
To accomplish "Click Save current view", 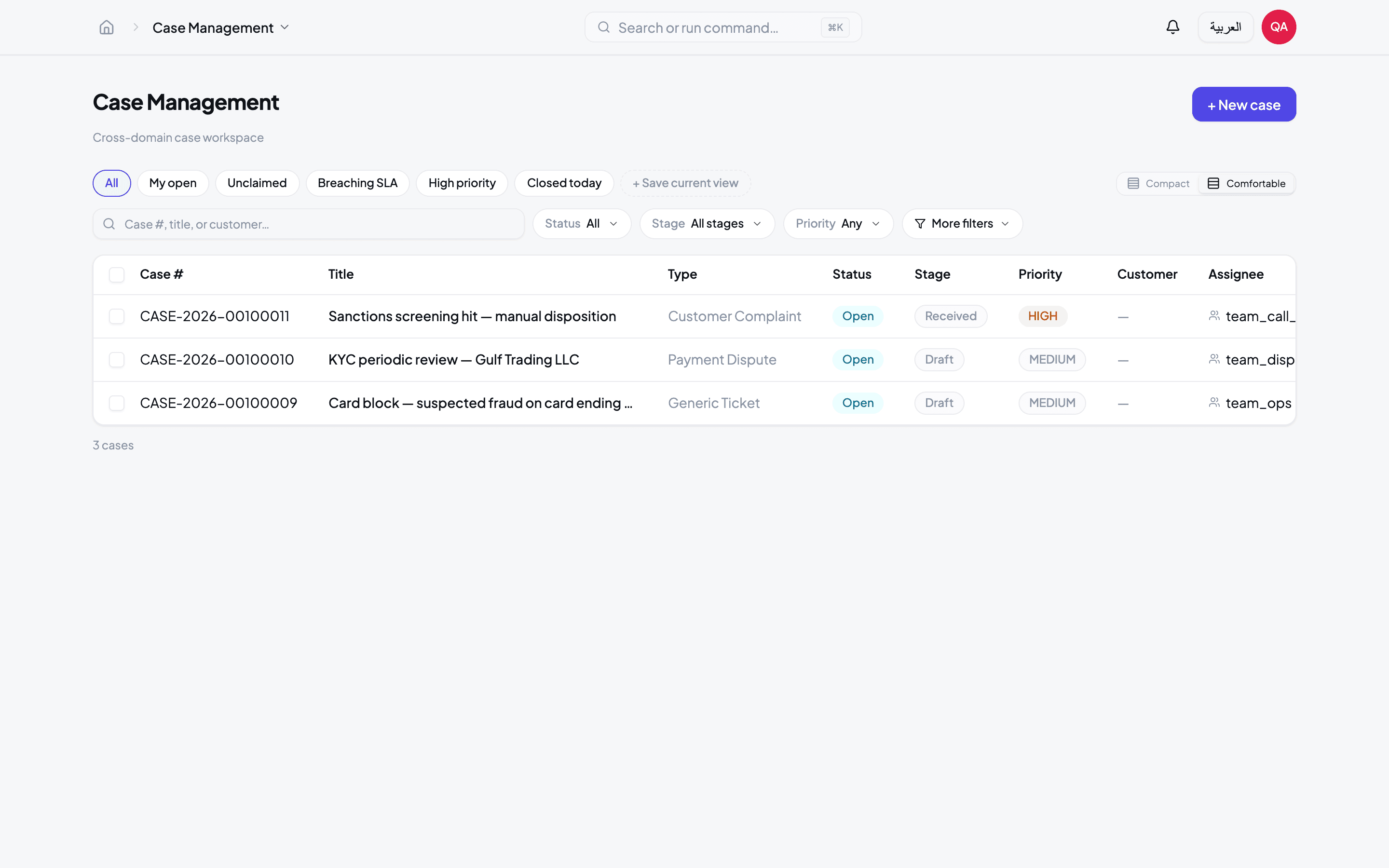I will click(685, 183).
